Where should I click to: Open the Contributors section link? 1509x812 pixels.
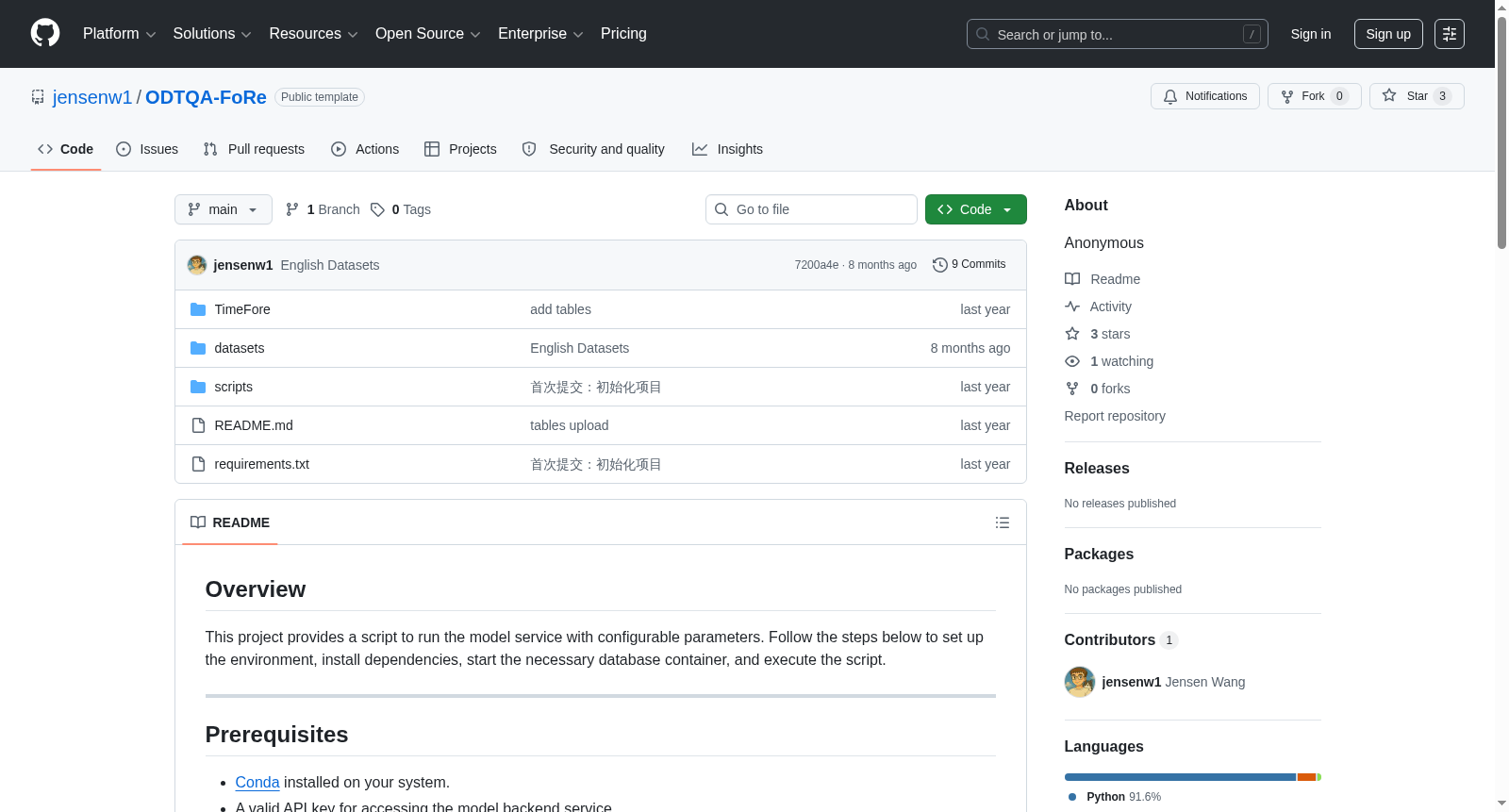1121,640
